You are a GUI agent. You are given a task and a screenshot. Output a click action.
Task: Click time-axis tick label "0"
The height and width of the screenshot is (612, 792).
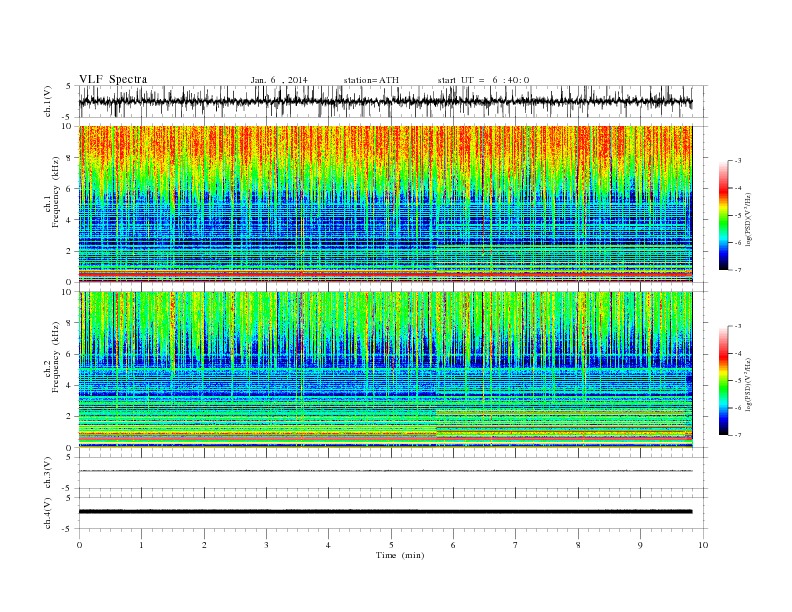tap(79, 545)
